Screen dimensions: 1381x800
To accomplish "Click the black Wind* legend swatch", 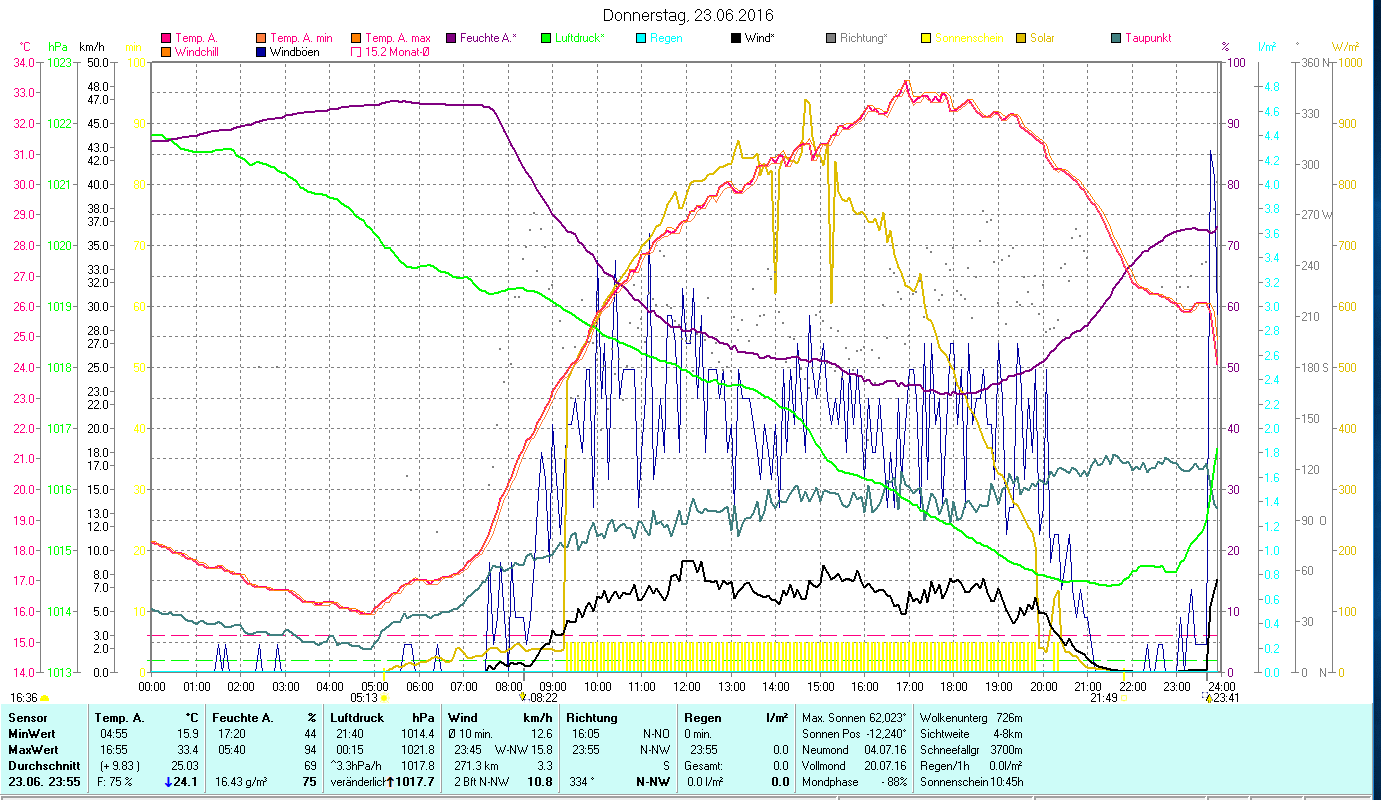I will pos(736,38).
